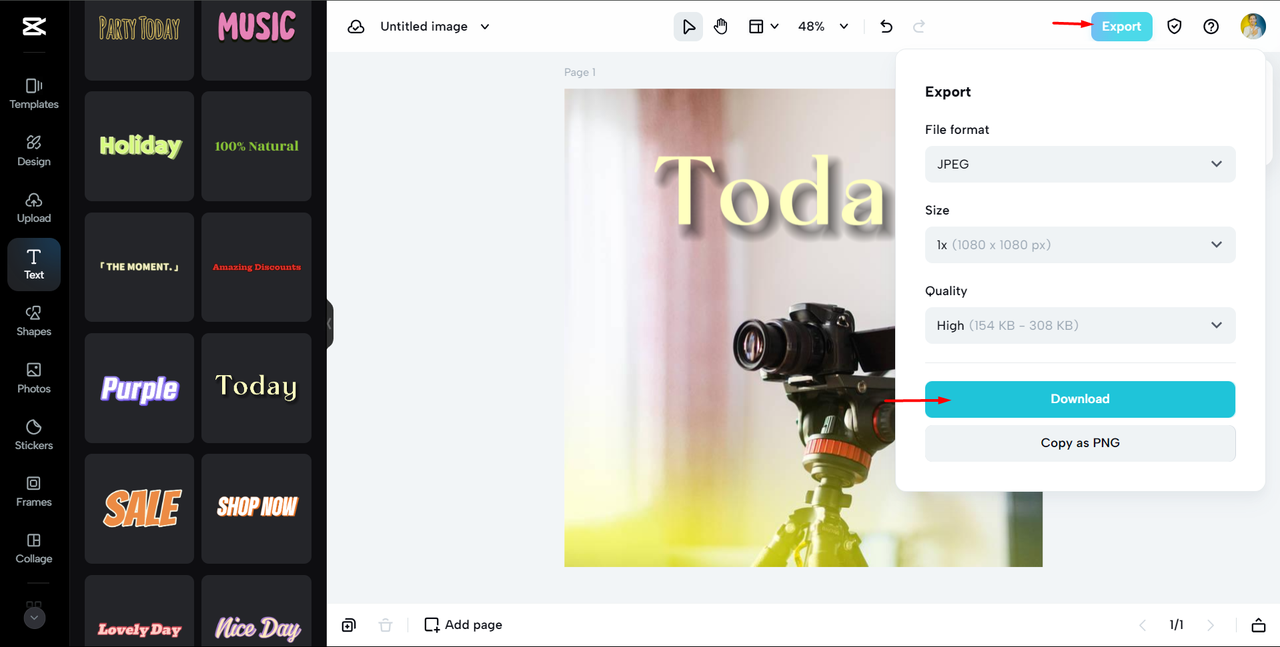
Task: Open the Frames panel
Action: [34, 491]
